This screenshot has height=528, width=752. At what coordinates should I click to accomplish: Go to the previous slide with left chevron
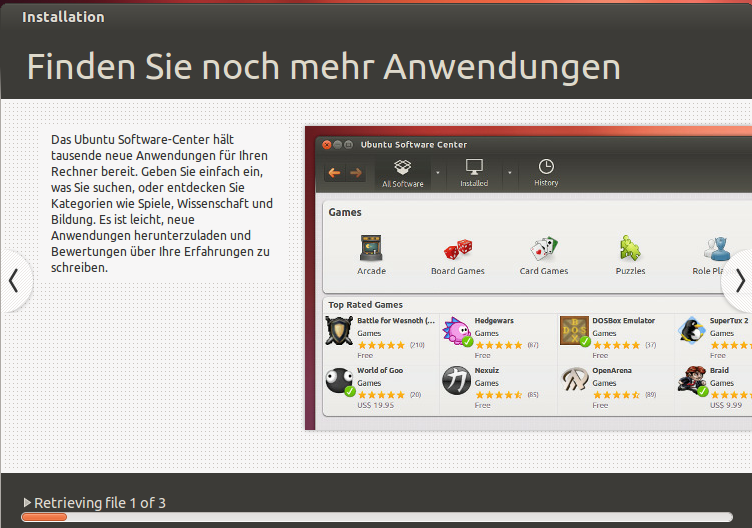click(13, 281)
